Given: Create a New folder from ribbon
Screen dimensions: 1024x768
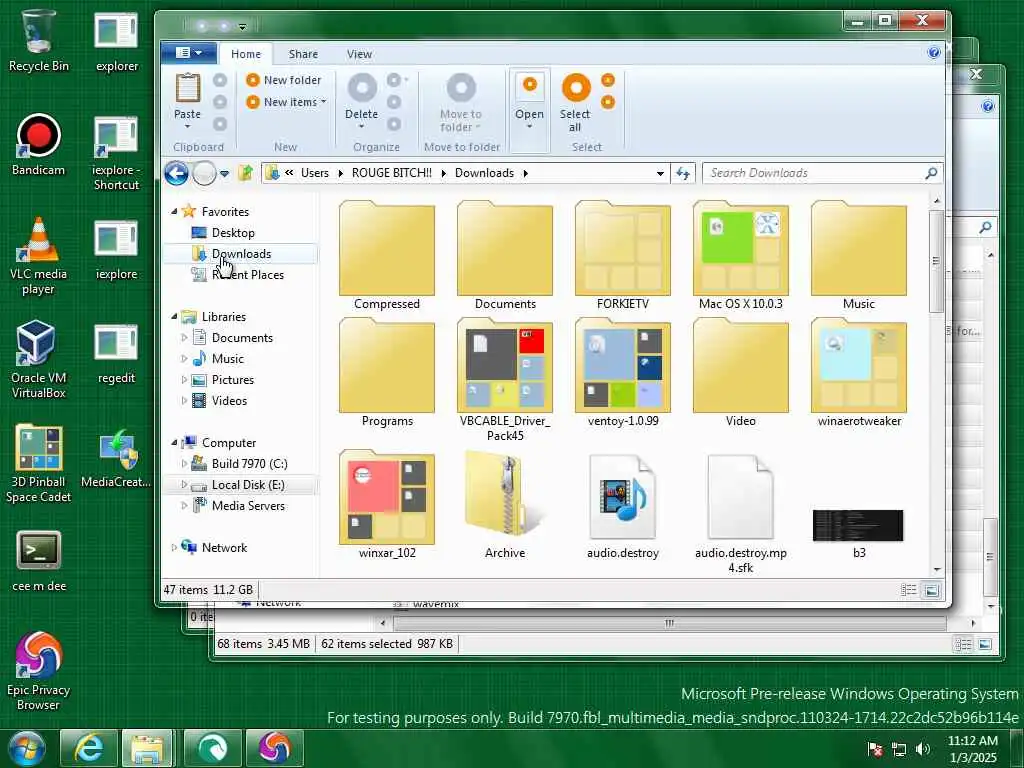Looking at the screenshot, I should click(283, 80).
